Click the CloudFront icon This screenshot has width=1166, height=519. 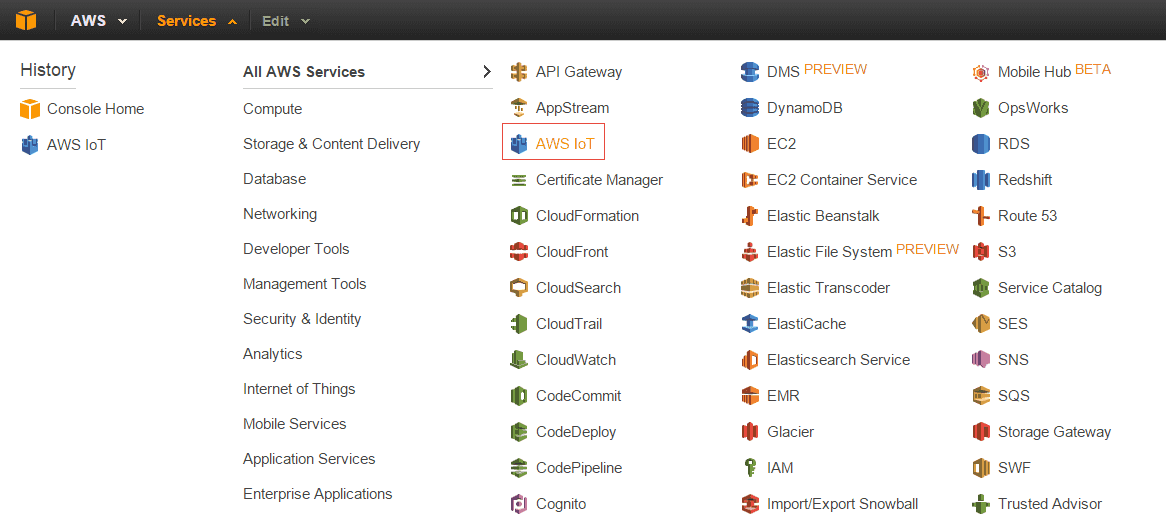coord(519,251)
